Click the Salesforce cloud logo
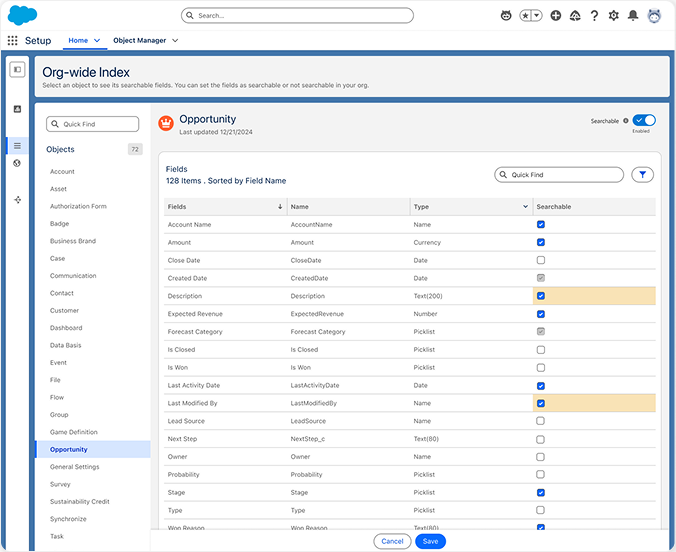The width and height of the screenshot is (676, 552). [22, 16]
